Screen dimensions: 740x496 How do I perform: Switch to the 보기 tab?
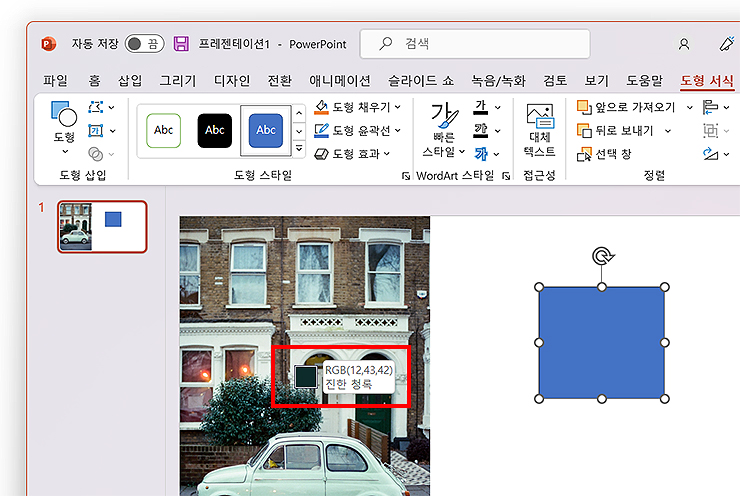[597, 81]
